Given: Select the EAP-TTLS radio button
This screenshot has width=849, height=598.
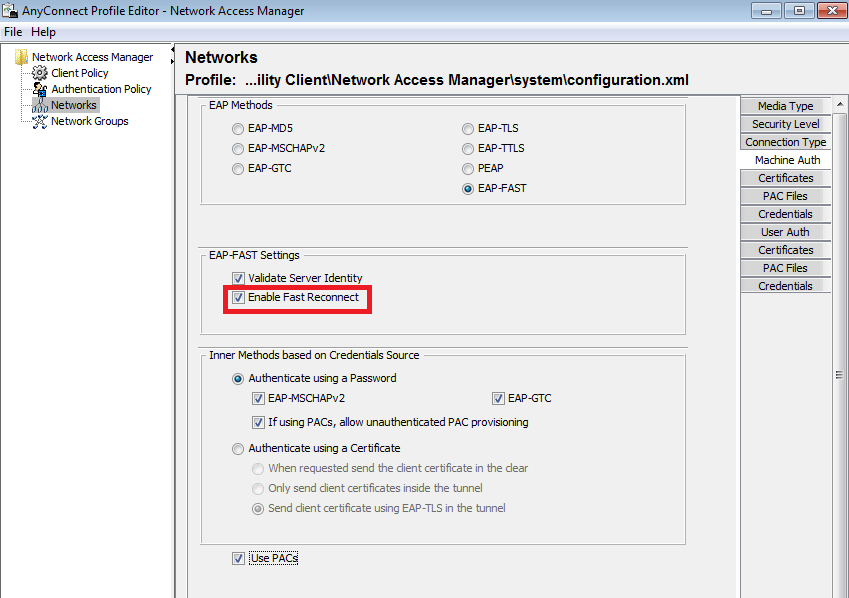Looking at the screenshot, I should (x=468, y=149).
